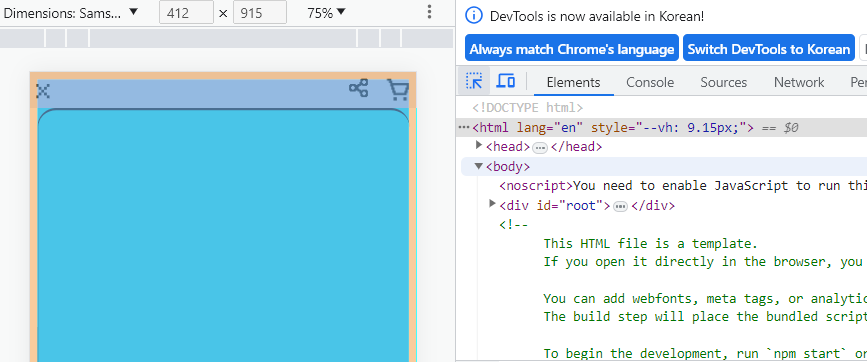
Task: Click the three dots beside html element
Action: coord(464,128)
